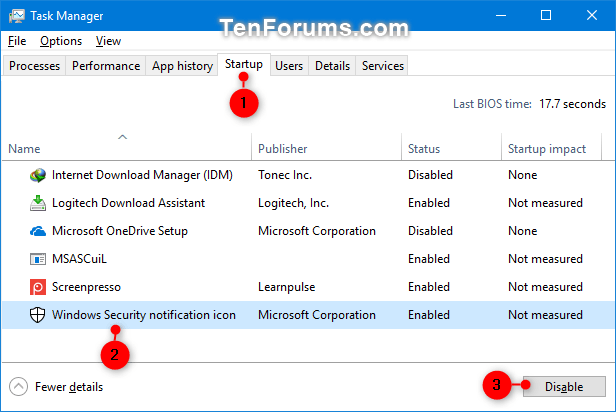This screenshot has width=616, height=412.
Task: Click the 17.7 seconds BIOS time value
Action: (x=572, y=104)
